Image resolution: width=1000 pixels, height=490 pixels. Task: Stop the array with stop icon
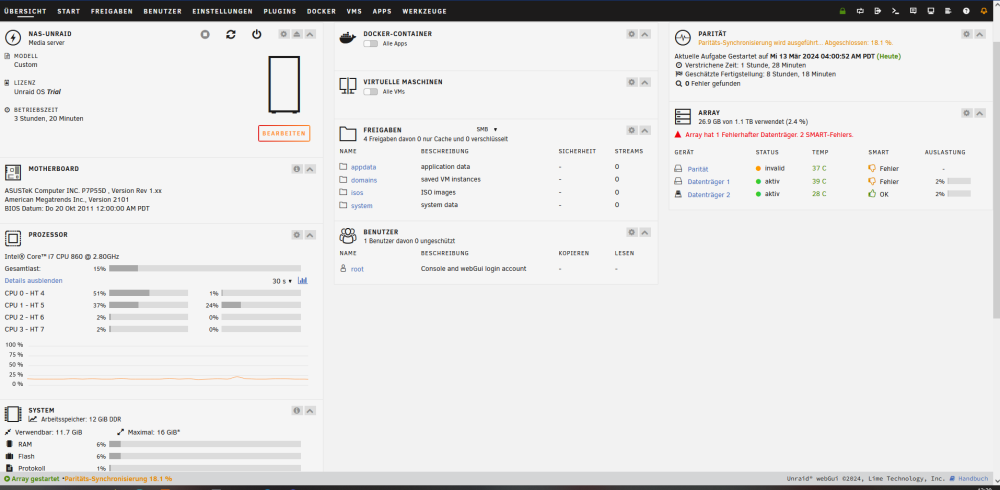point(205,34)
